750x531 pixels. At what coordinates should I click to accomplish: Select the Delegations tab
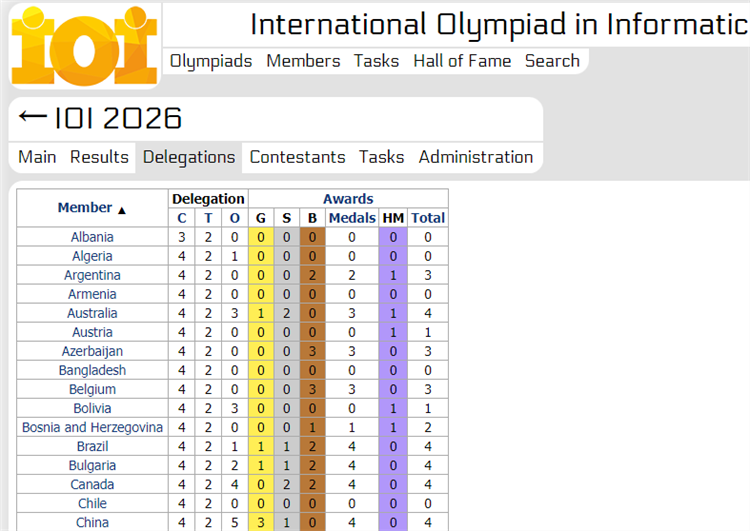pos(189,157)
